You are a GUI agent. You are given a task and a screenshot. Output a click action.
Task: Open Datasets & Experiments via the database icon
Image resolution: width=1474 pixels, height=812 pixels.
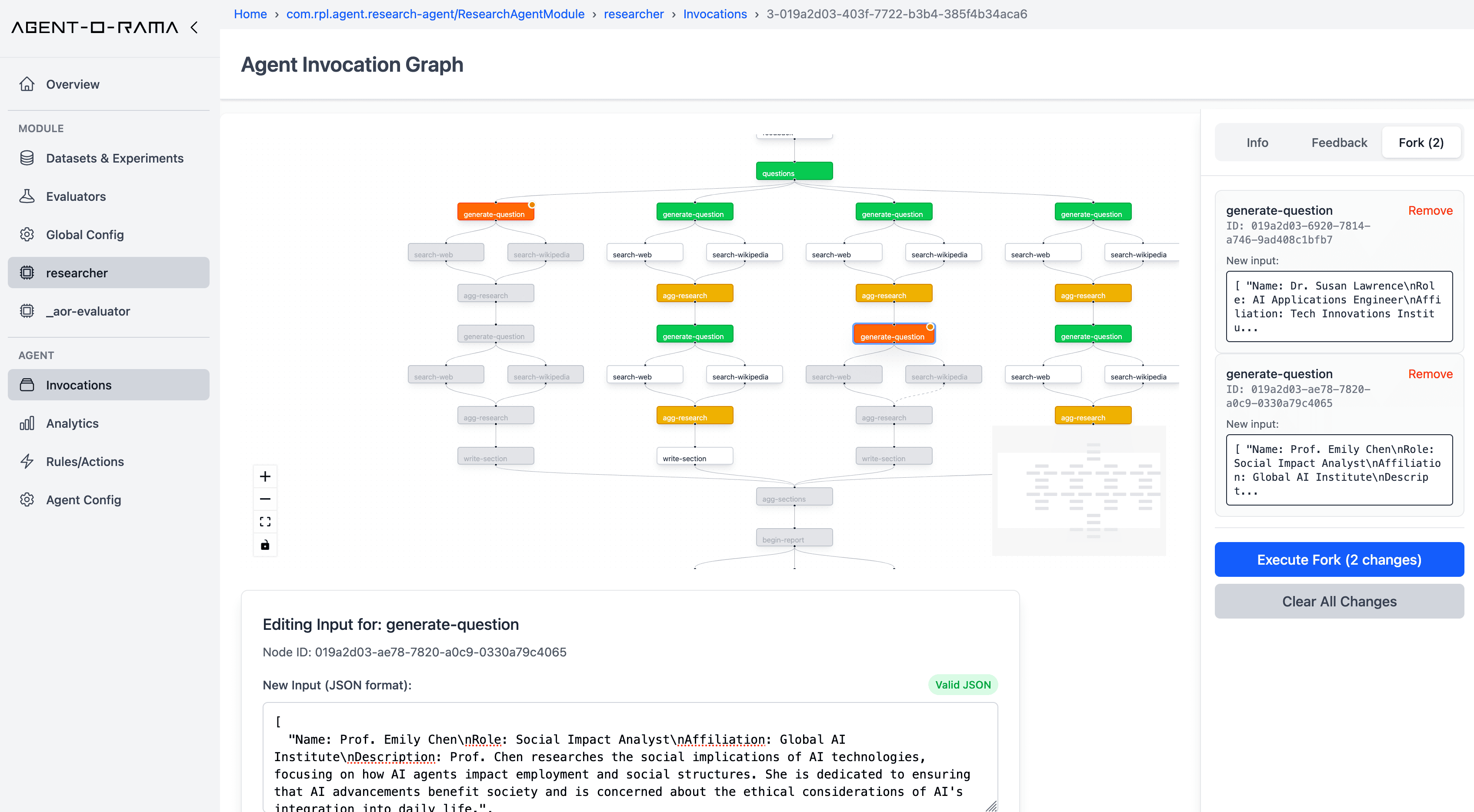tap(27, 158)
